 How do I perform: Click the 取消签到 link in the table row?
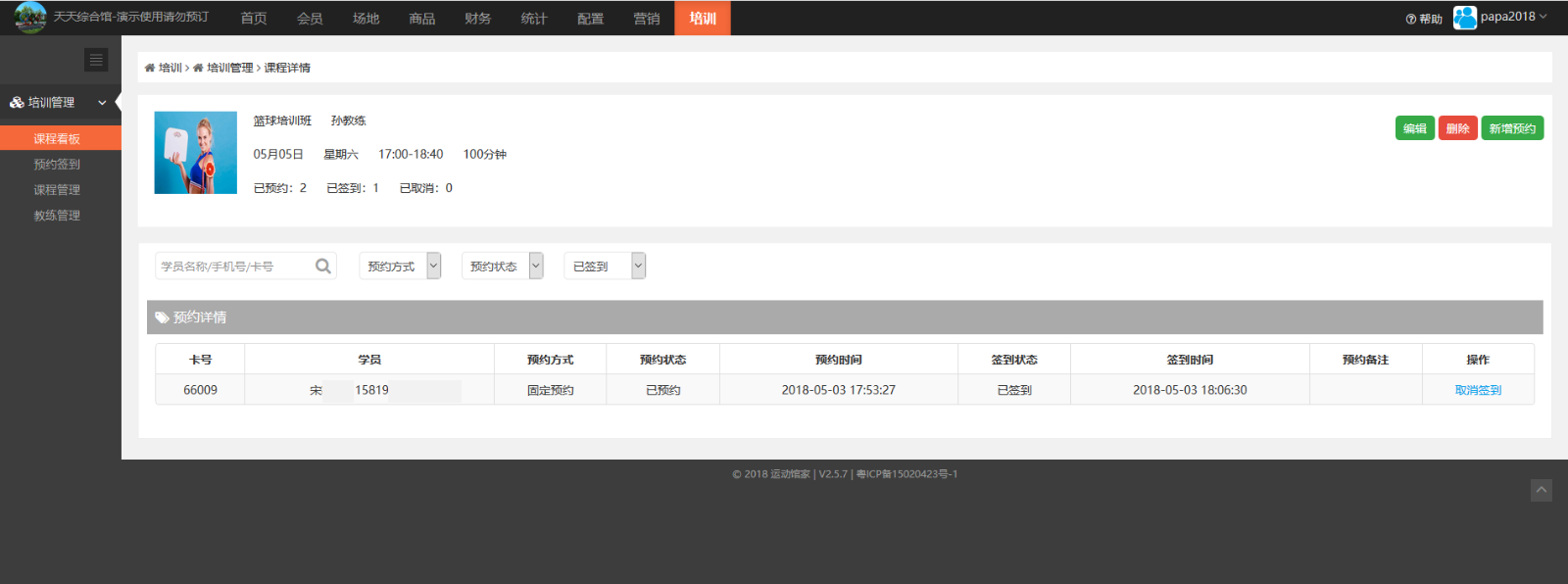pyautogui.click(x=1478, y=390)
